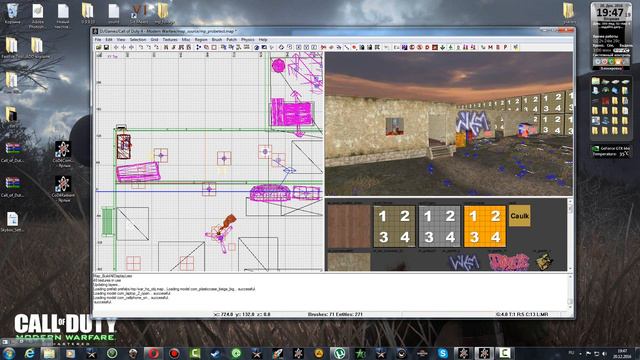Open the upper Call_of_Duty desktop shortcut
The height and width of the screenshot is (360, 640).
(12, 153)
